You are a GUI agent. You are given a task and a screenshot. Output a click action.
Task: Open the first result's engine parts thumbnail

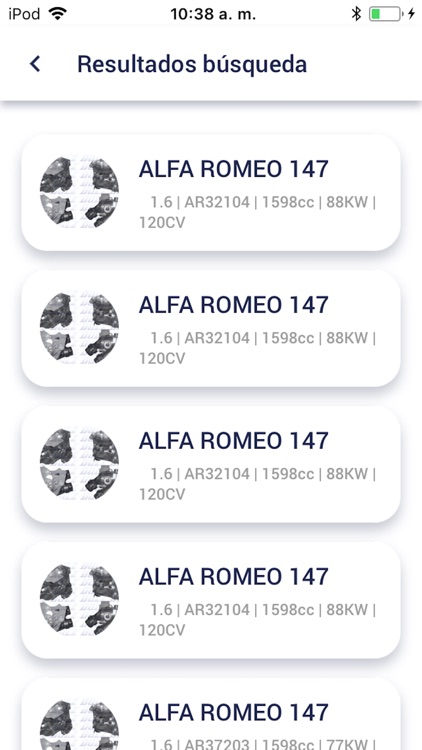[79, 192]
